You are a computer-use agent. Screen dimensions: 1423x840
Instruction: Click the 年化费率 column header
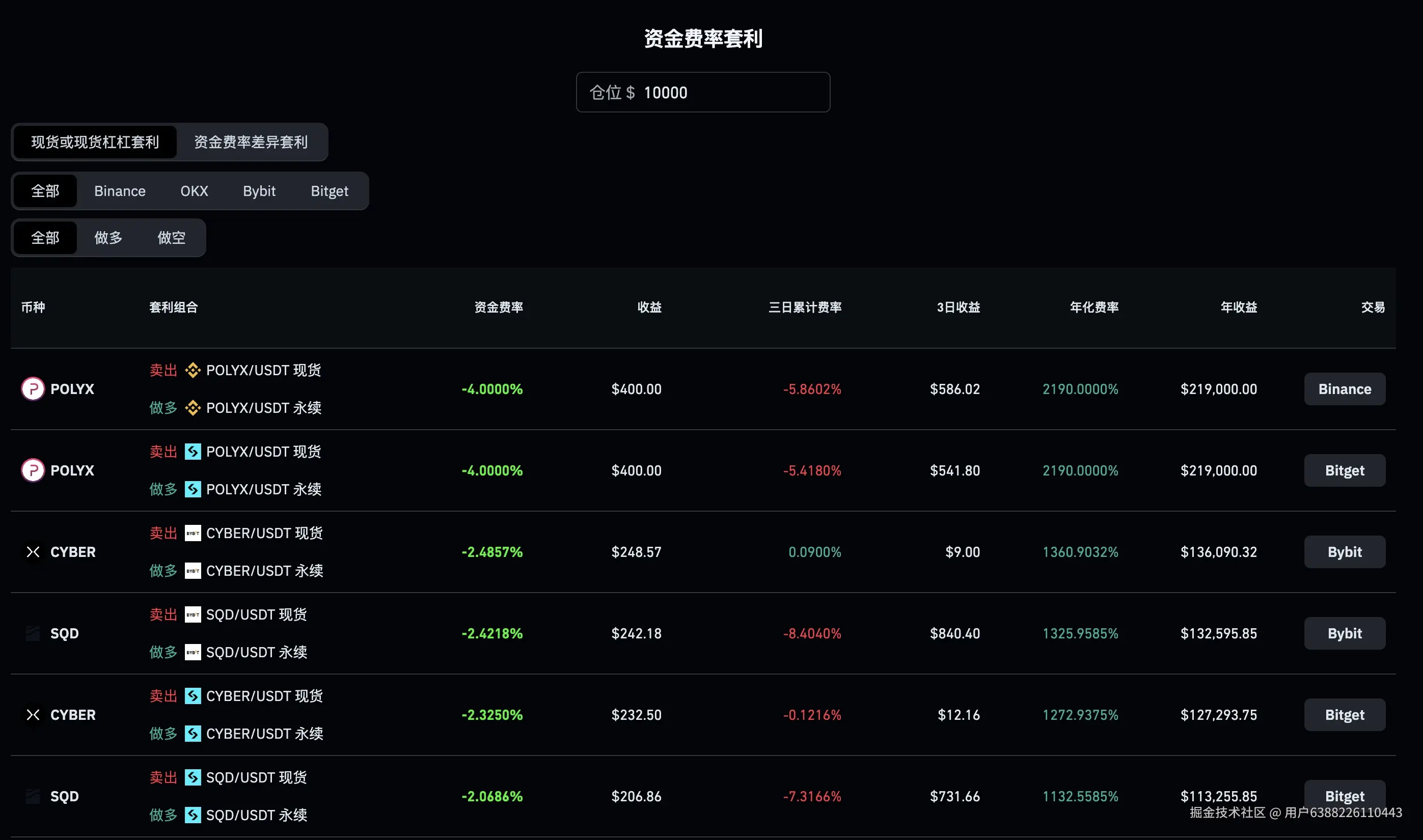(x=1094, y=307)
